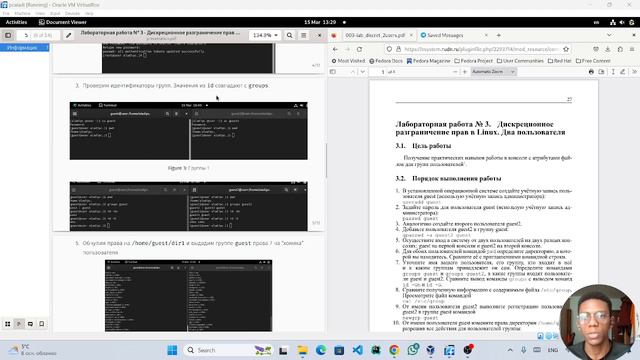Toggle the PDF viewer sidebar in Firefox
This screenshot has width=640, height=360.
(x=333, y=72)
